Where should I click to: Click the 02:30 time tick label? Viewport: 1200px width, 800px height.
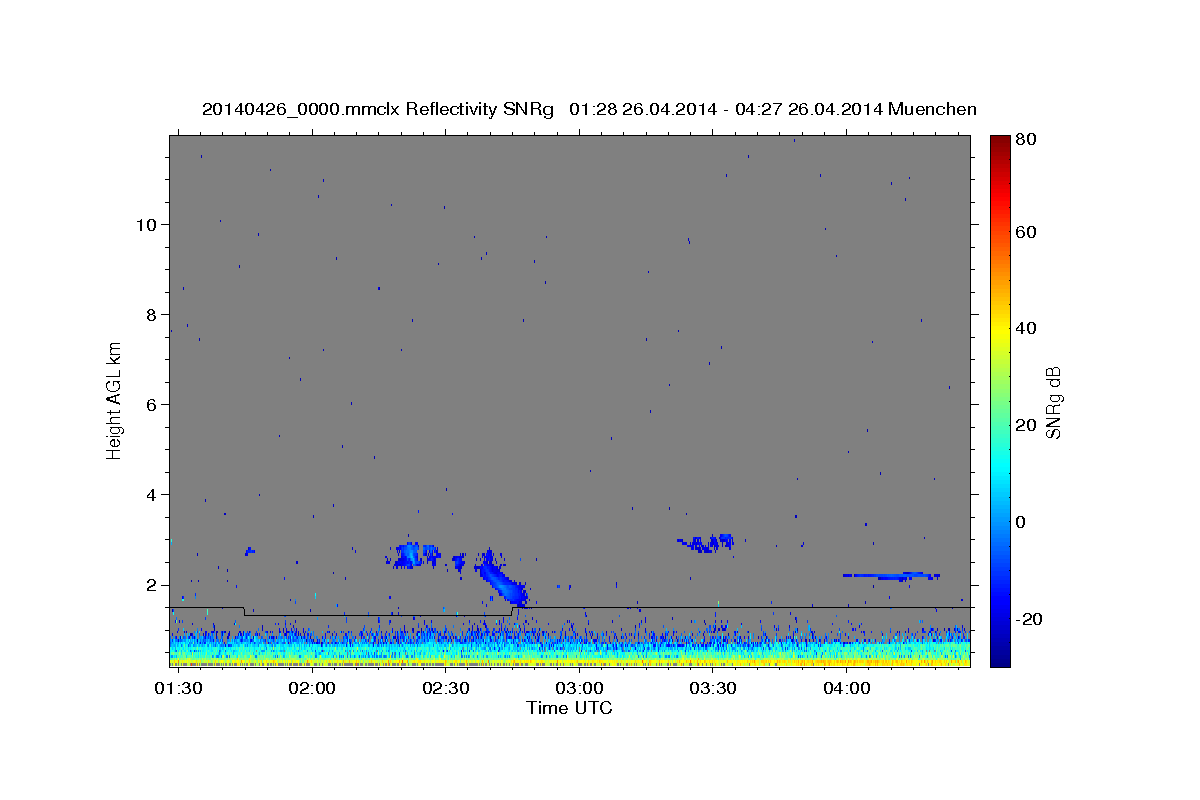point(446,689)
